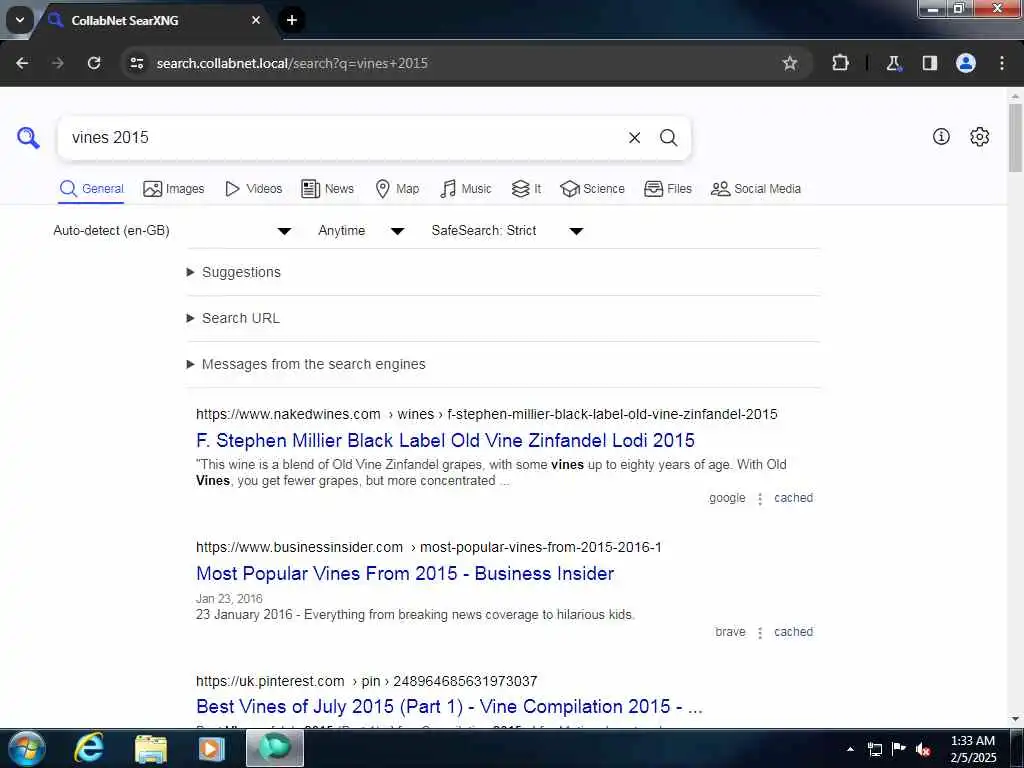Open the tab search dropdown arrow

[20, 20]
